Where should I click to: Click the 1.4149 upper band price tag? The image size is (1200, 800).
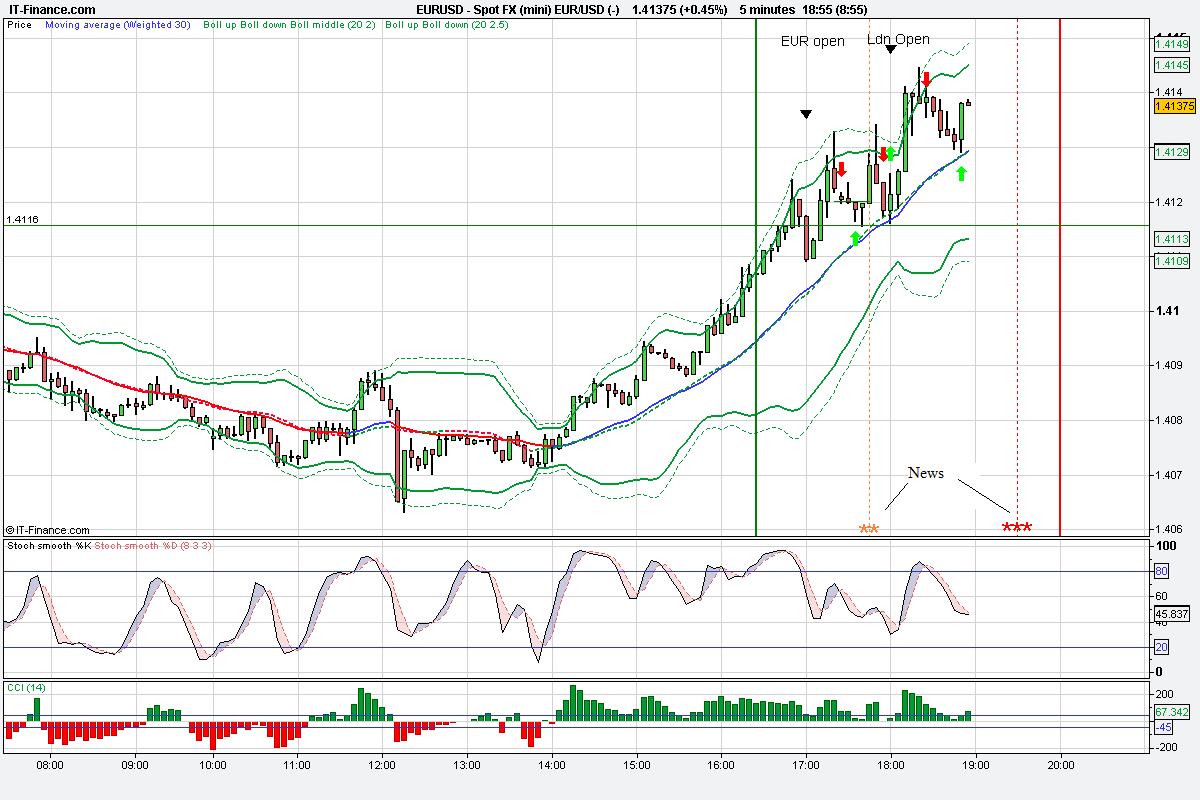(1171, 44)
